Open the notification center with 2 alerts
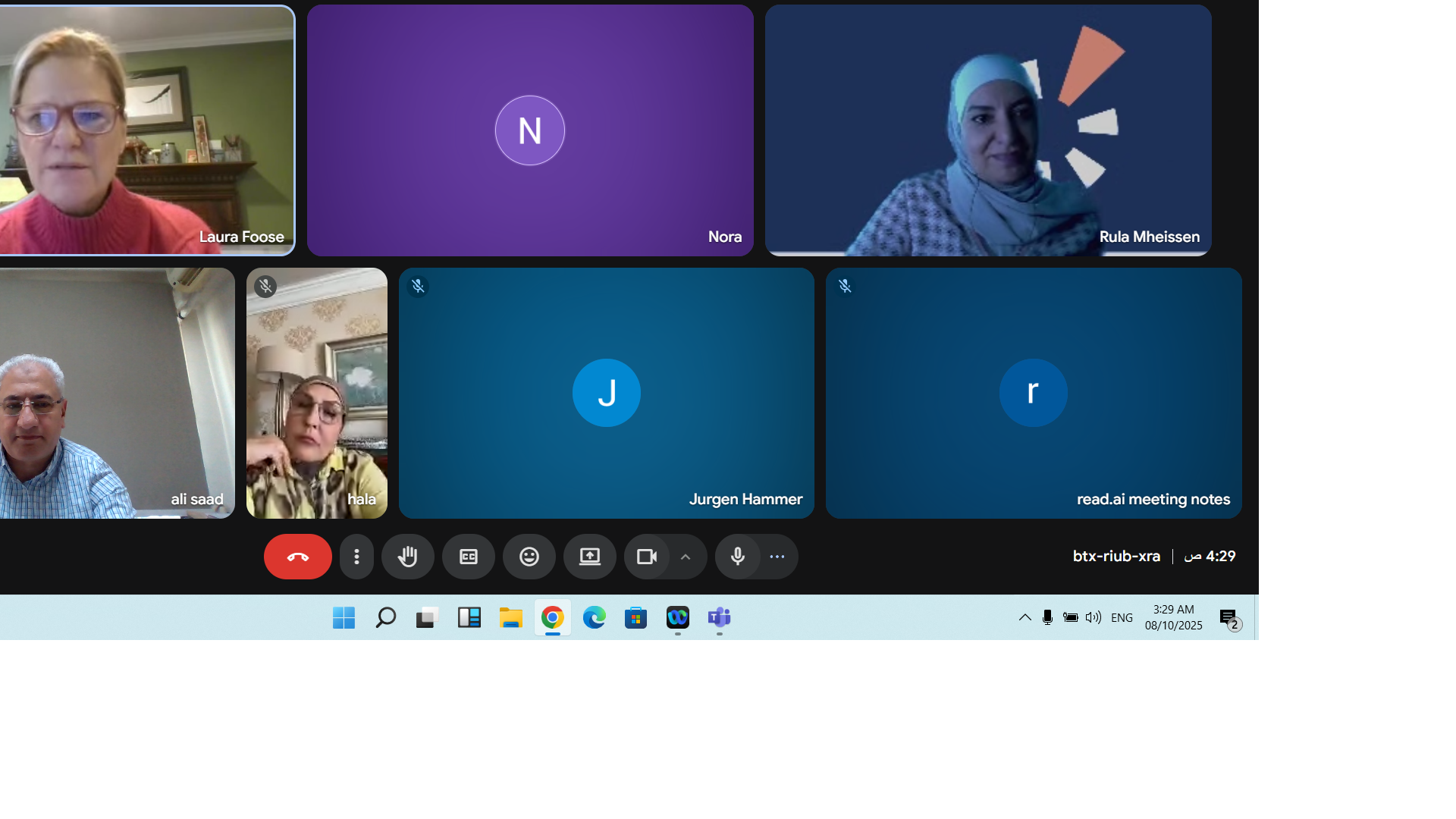The image size is (1456, 819). 1228,619
